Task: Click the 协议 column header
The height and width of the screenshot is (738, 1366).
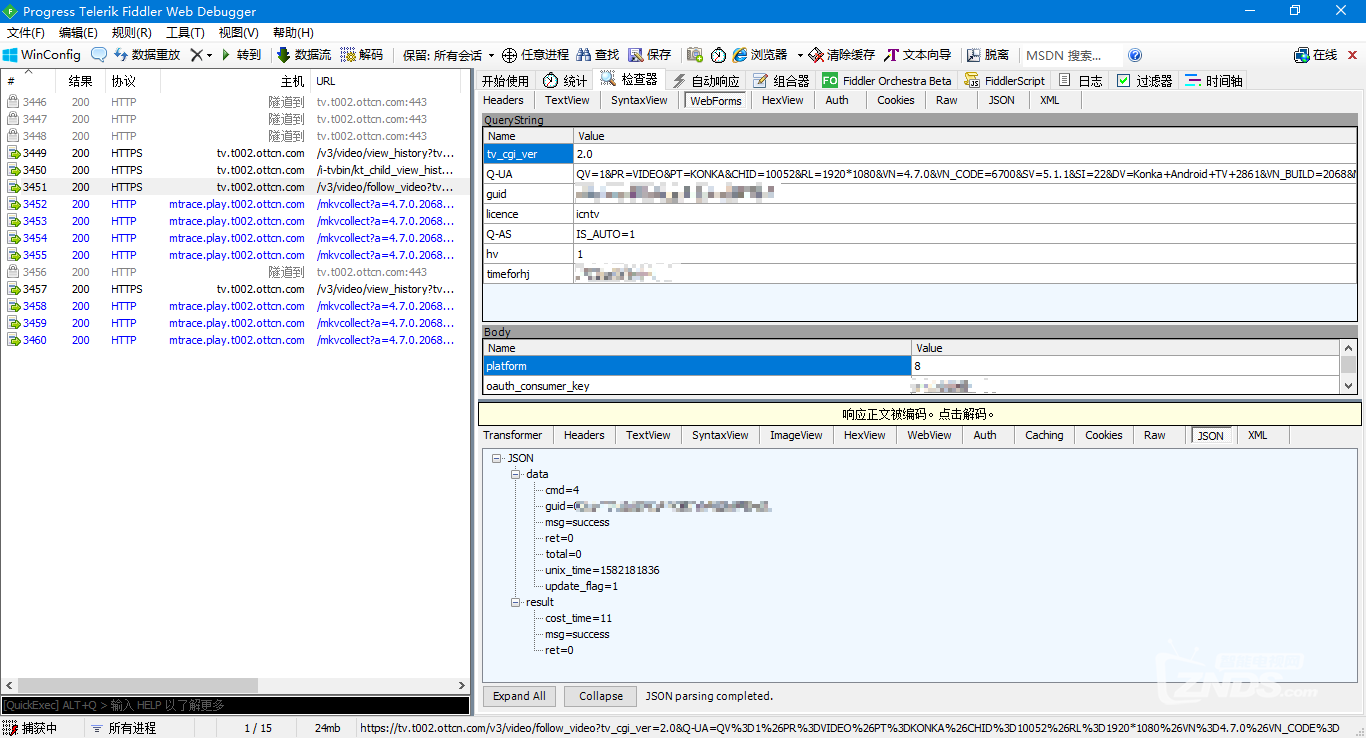Action: [x=133, y=81]
